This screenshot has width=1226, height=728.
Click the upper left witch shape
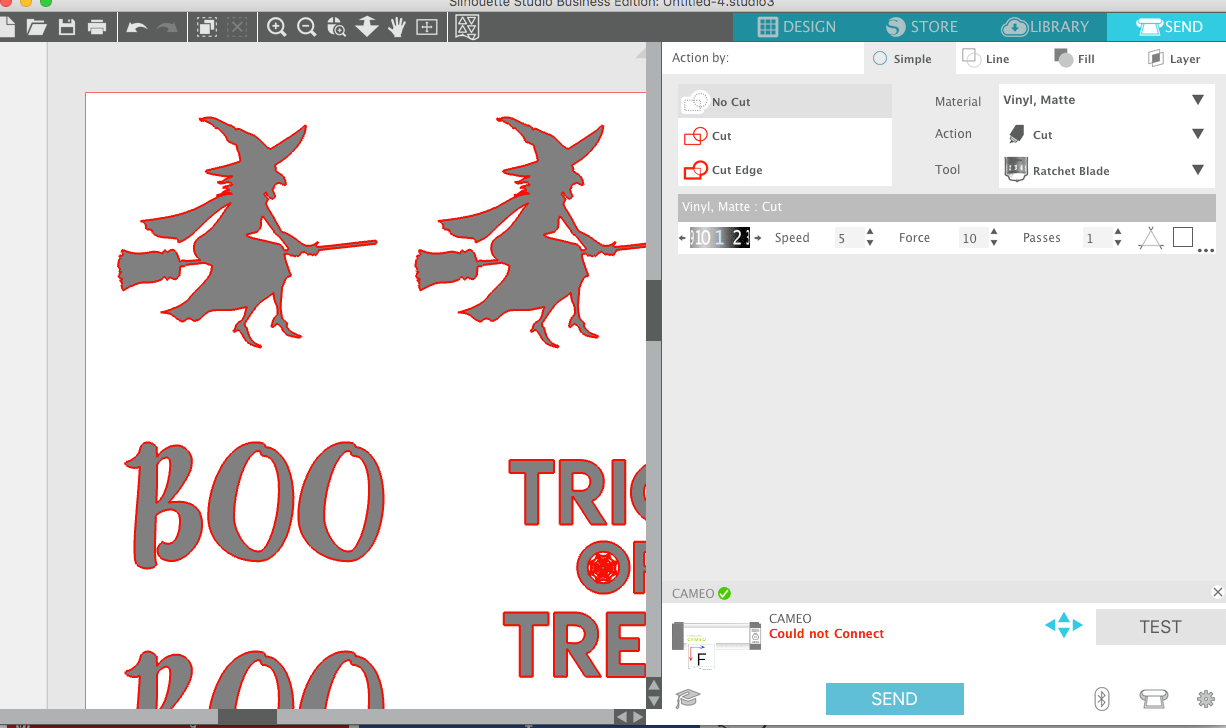point(247,231)
